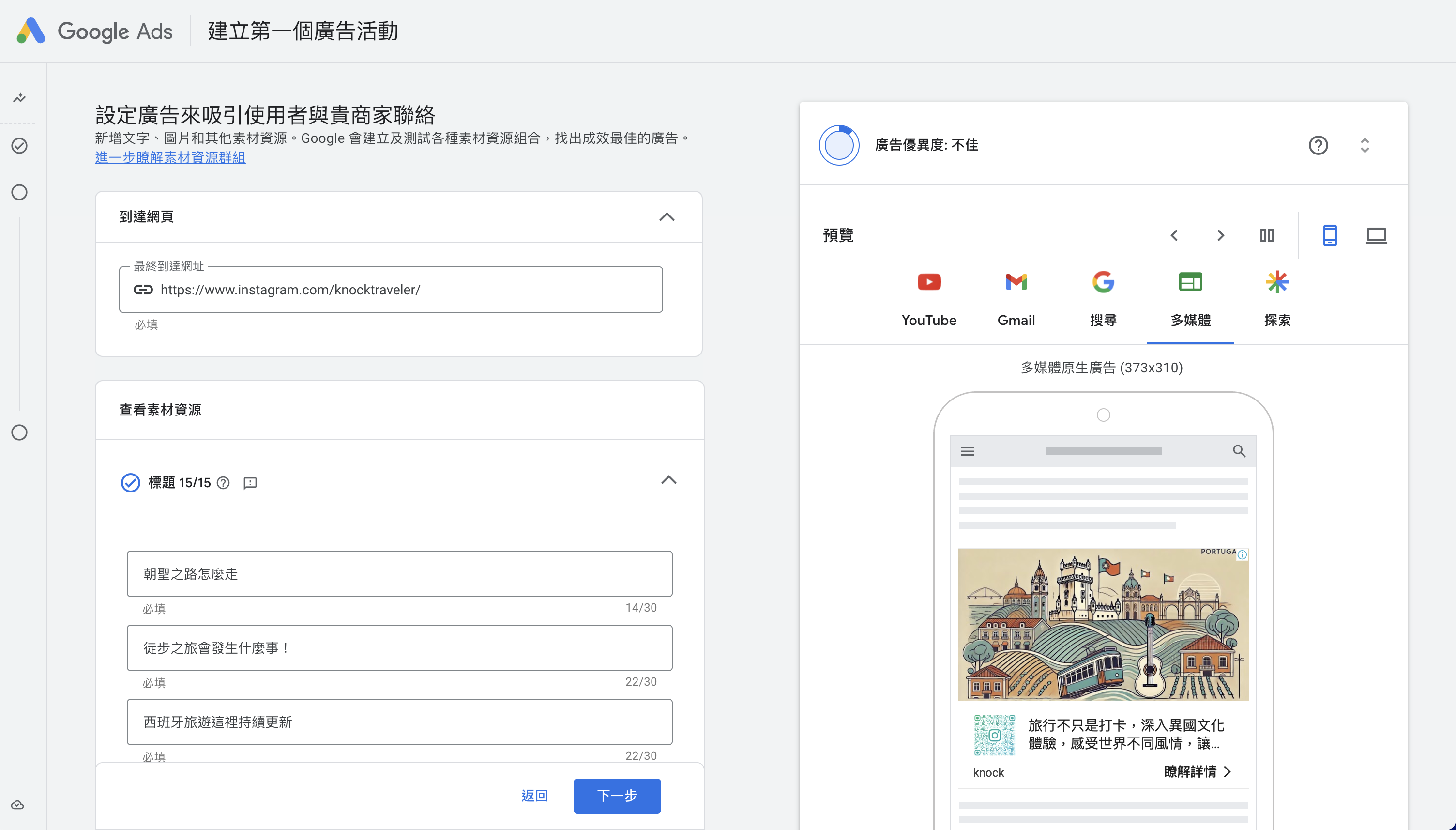Click the ad description text in preview

pyautogui.click(x=1126, y=734)
